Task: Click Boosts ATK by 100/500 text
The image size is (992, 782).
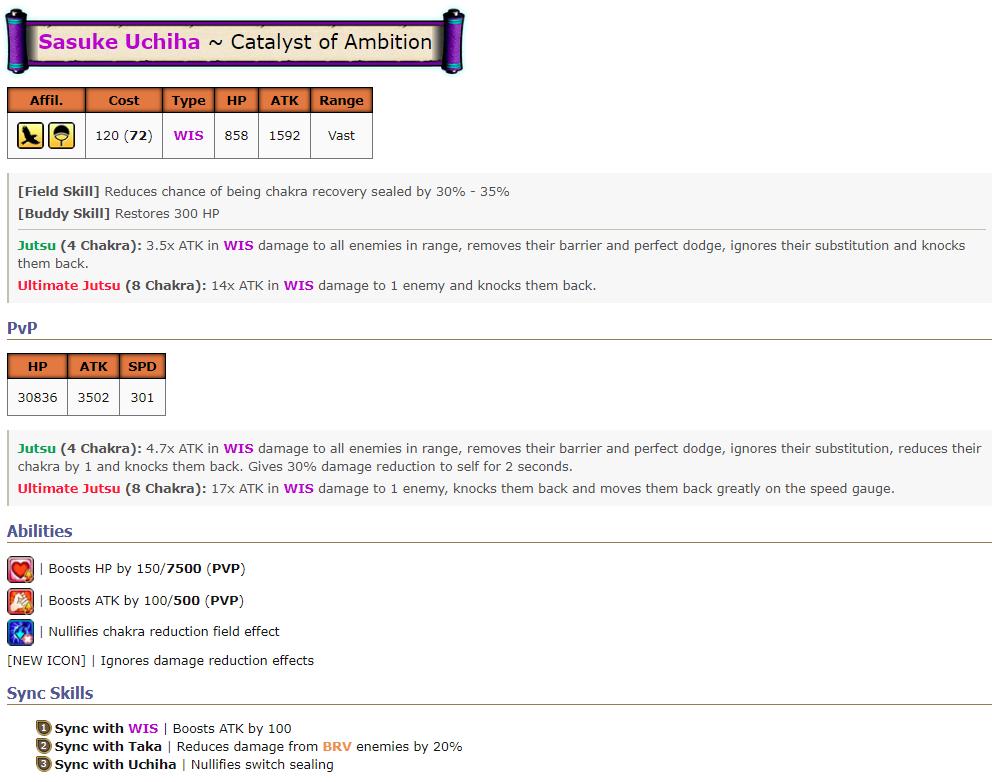Action: [146, 600]
